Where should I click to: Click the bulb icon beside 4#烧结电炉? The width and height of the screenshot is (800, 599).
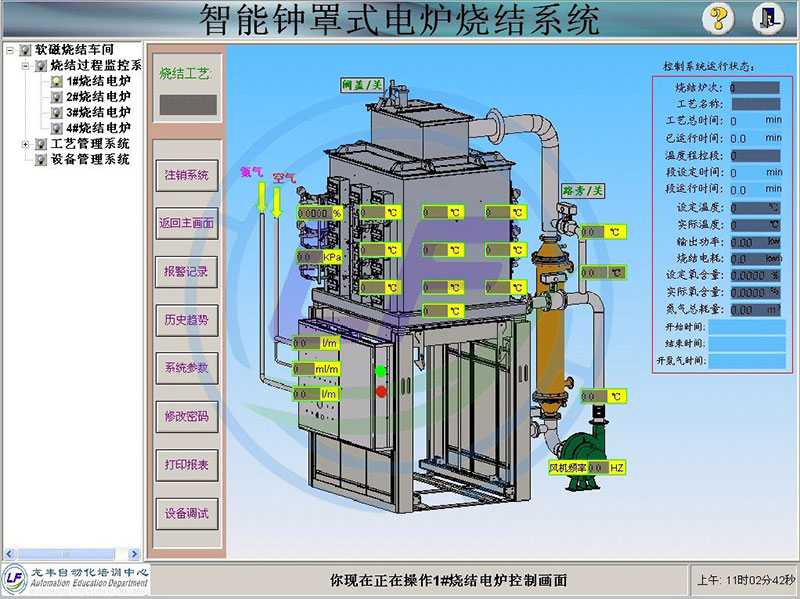(56, 128)
